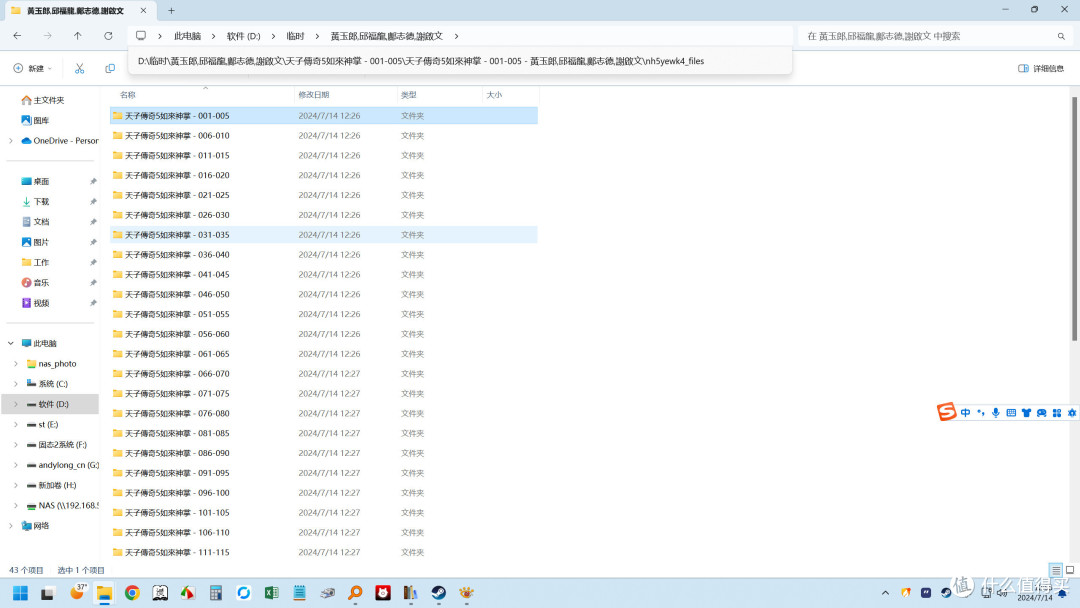This screenshot has height=608, width=1080.
Task: Sort by 类型 column header
Action: (x=409, y=95)
